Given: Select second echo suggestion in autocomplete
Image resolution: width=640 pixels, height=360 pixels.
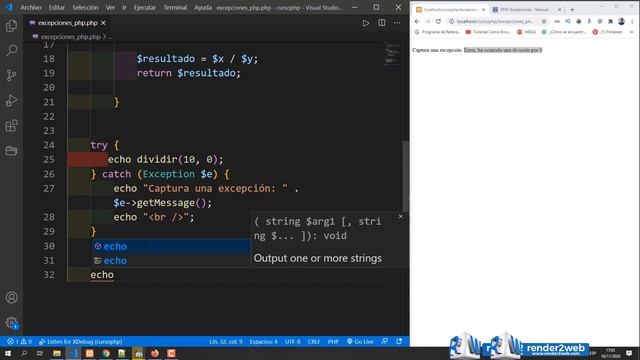Looking at the screenshot, I should tap(171, 260).
